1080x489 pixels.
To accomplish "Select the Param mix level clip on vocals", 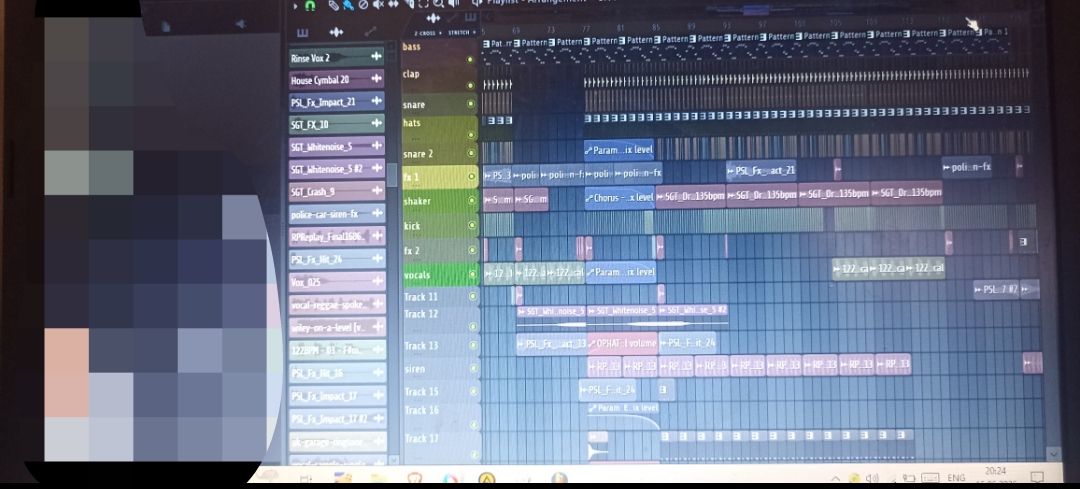I will point(621,273).
